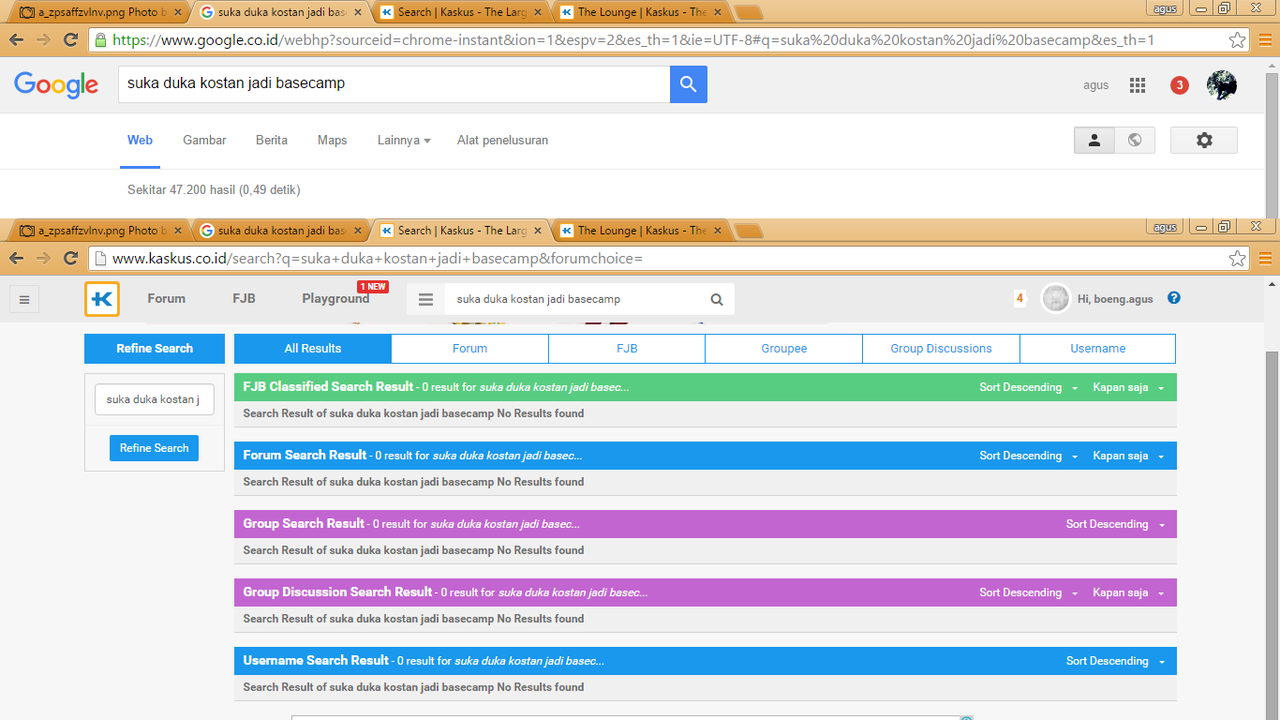Screen dimensions: 1280x720
Task: Click the Hi, boeng.agus username link
Action: tap(1115, 299)
